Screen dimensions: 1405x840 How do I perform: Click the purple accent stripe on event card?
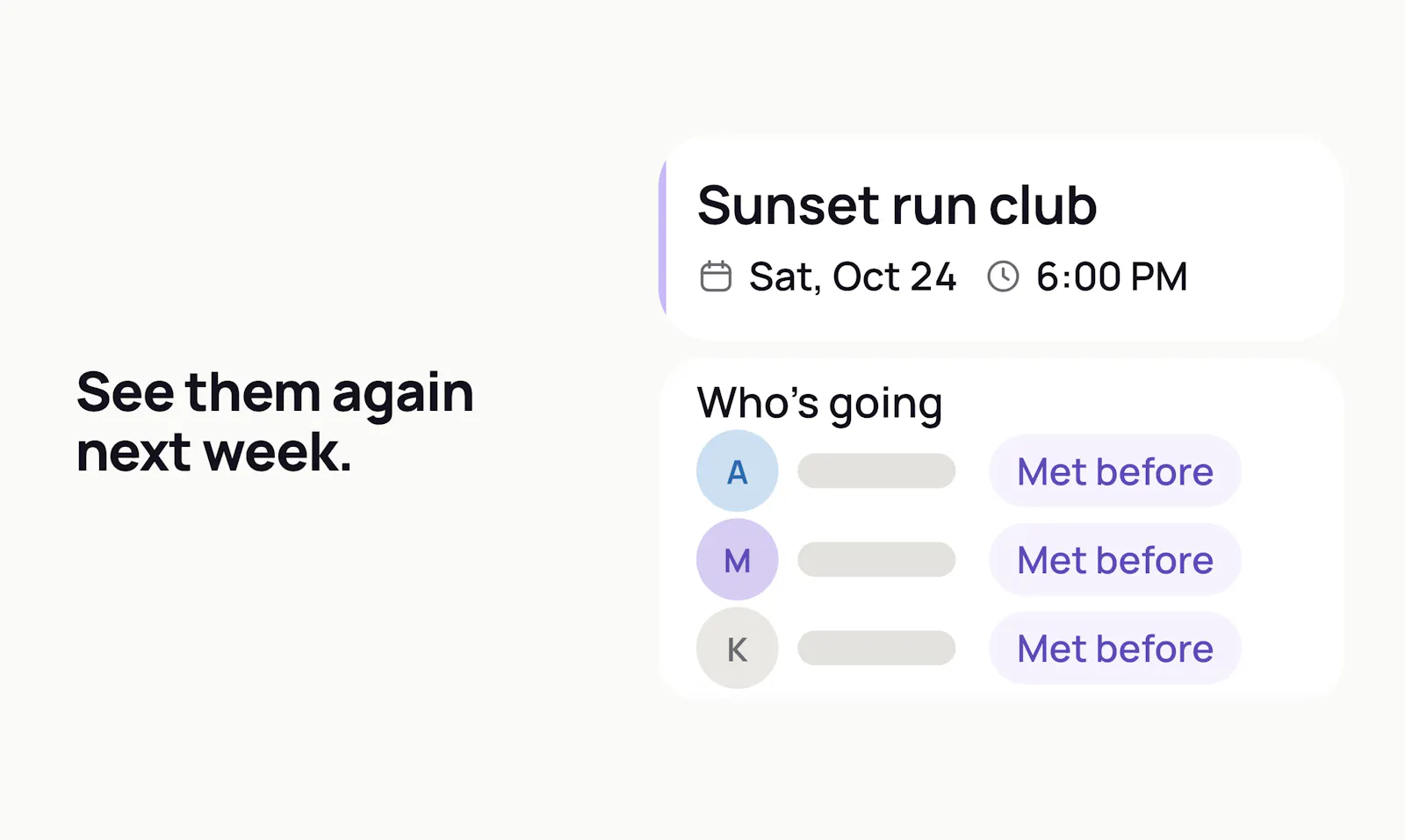pyautogui.click(x=663, y=238)
